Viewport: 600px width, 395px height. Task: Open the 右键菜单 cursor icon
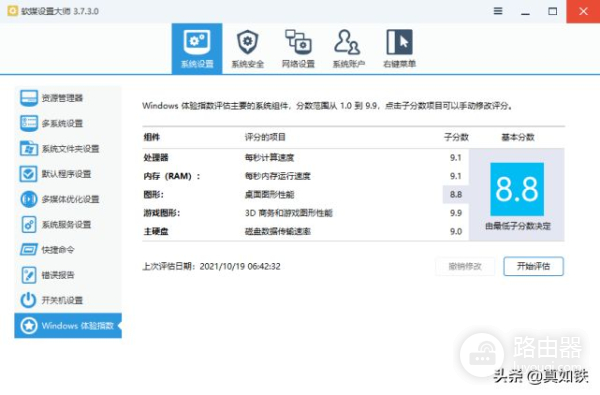[399, 42]
